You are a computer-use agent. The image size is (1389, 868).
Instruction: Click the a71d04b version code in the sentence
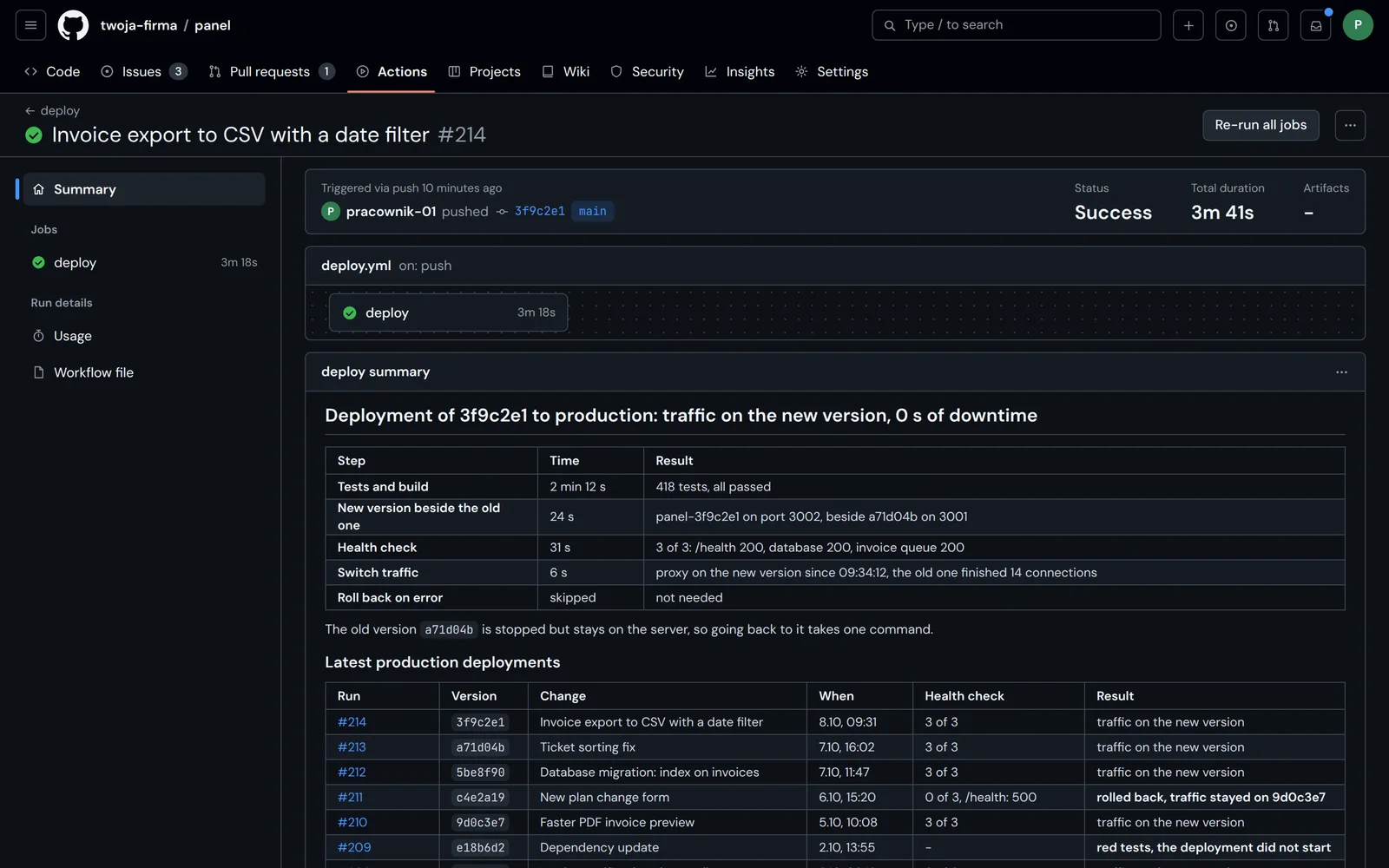pyautogui.click(x=449, y=630)
